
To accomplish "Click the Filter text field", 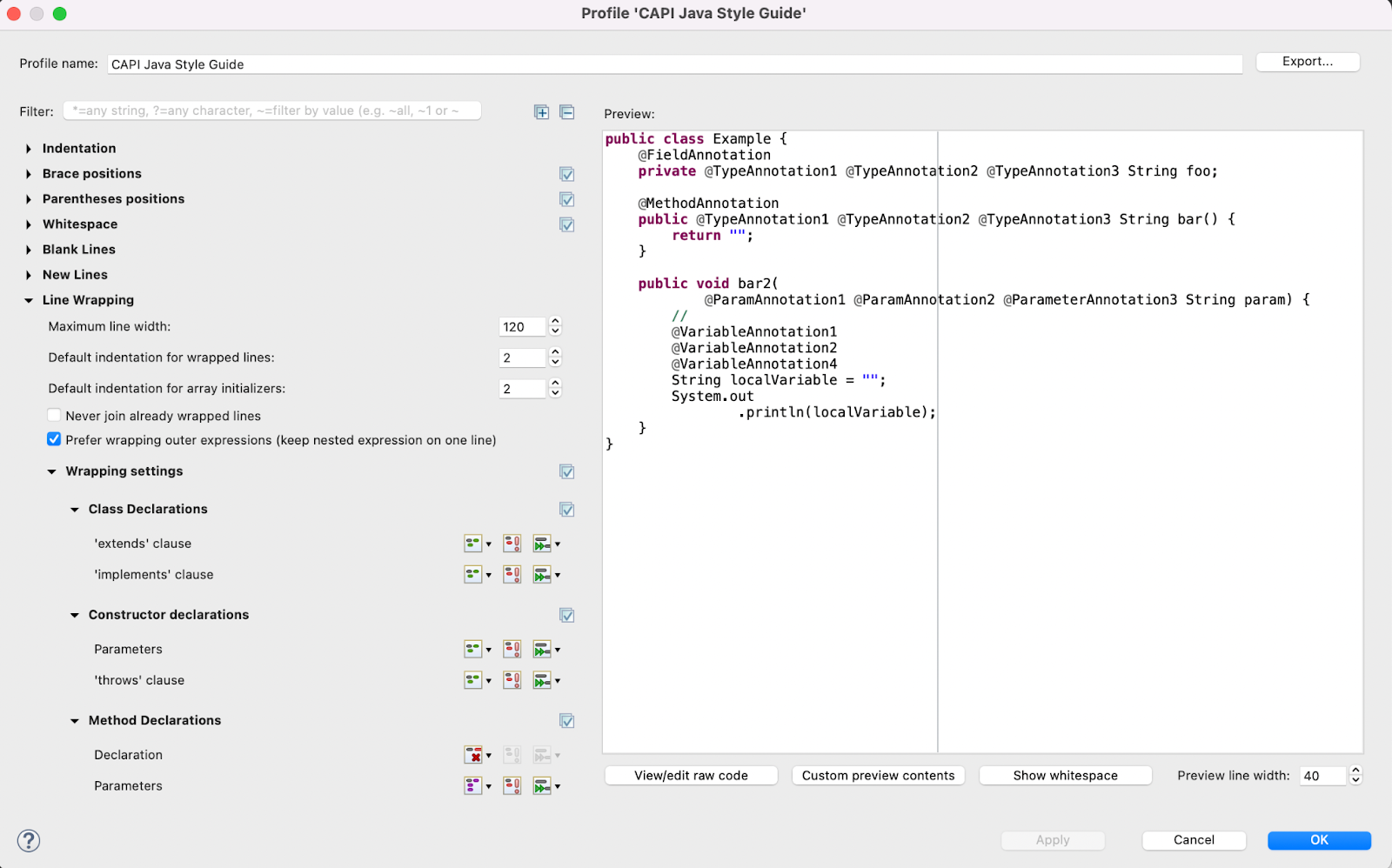I will click(x=272, y=110).
